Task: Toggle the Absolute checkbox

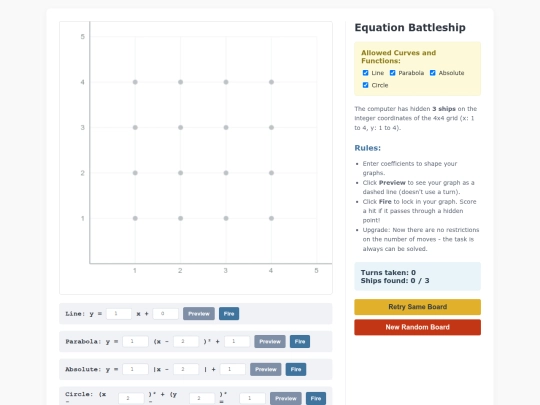Action: pyautogui.click(x=433, y=73)
